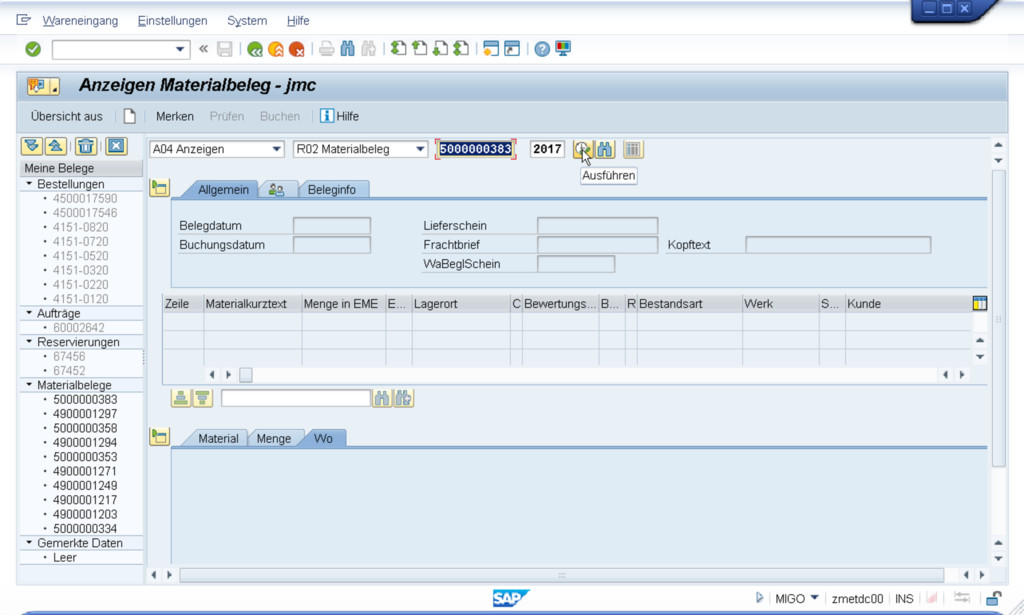Screen dimensions: 1024x615
Task: Open the R02 Materialbeleg reference dropdown
Action: pos(360,149)
